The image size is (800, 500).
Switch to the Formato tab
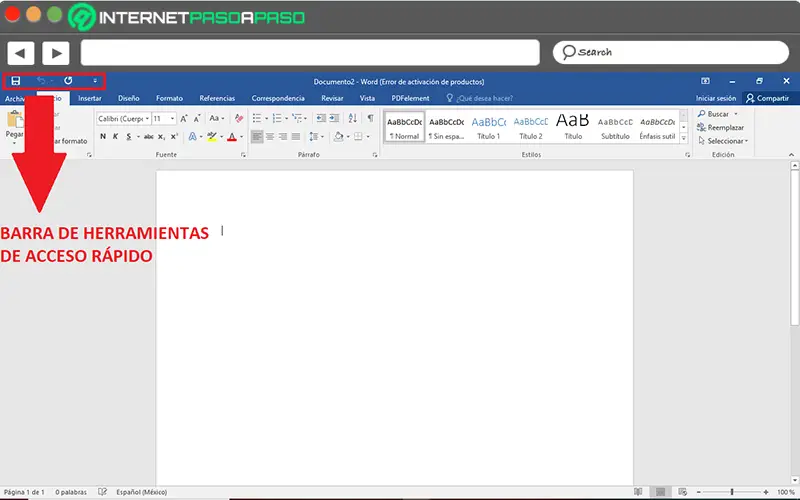pos(169,98)
